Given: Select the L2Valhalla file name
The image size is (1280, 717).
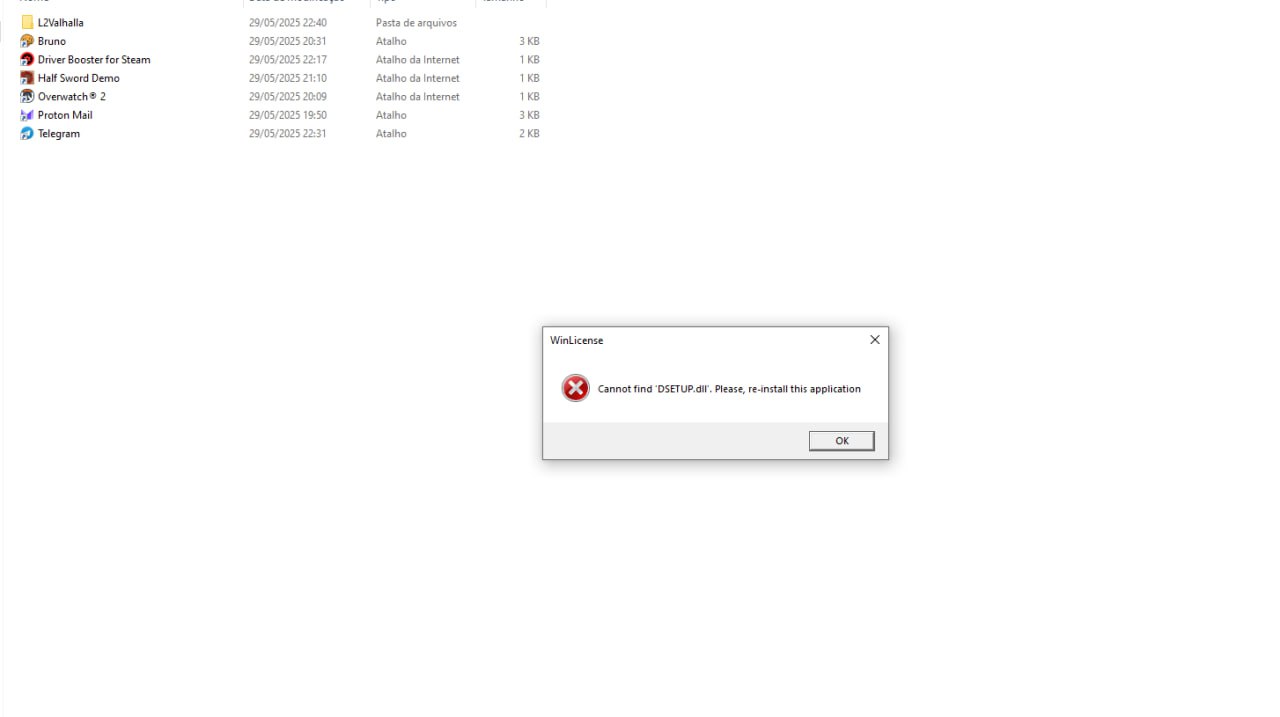Looking at the screenshot, I should (61, 22).
